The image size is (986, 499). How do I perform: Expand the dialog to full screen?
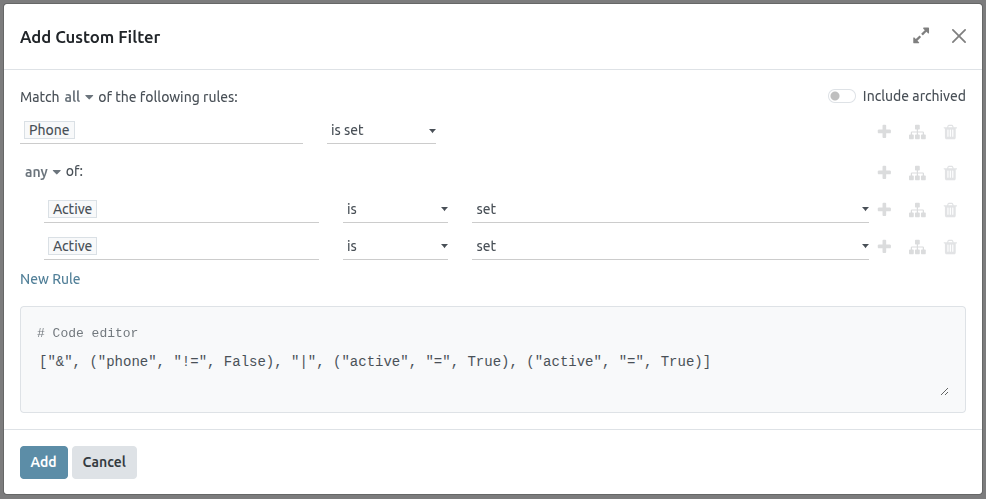pyautogui.click(x=921, y=36)
